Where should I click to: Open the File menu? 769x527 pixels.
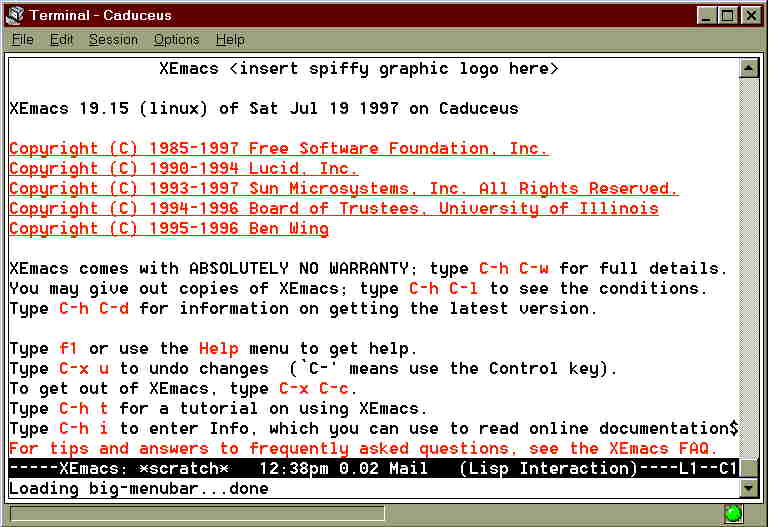22,40
